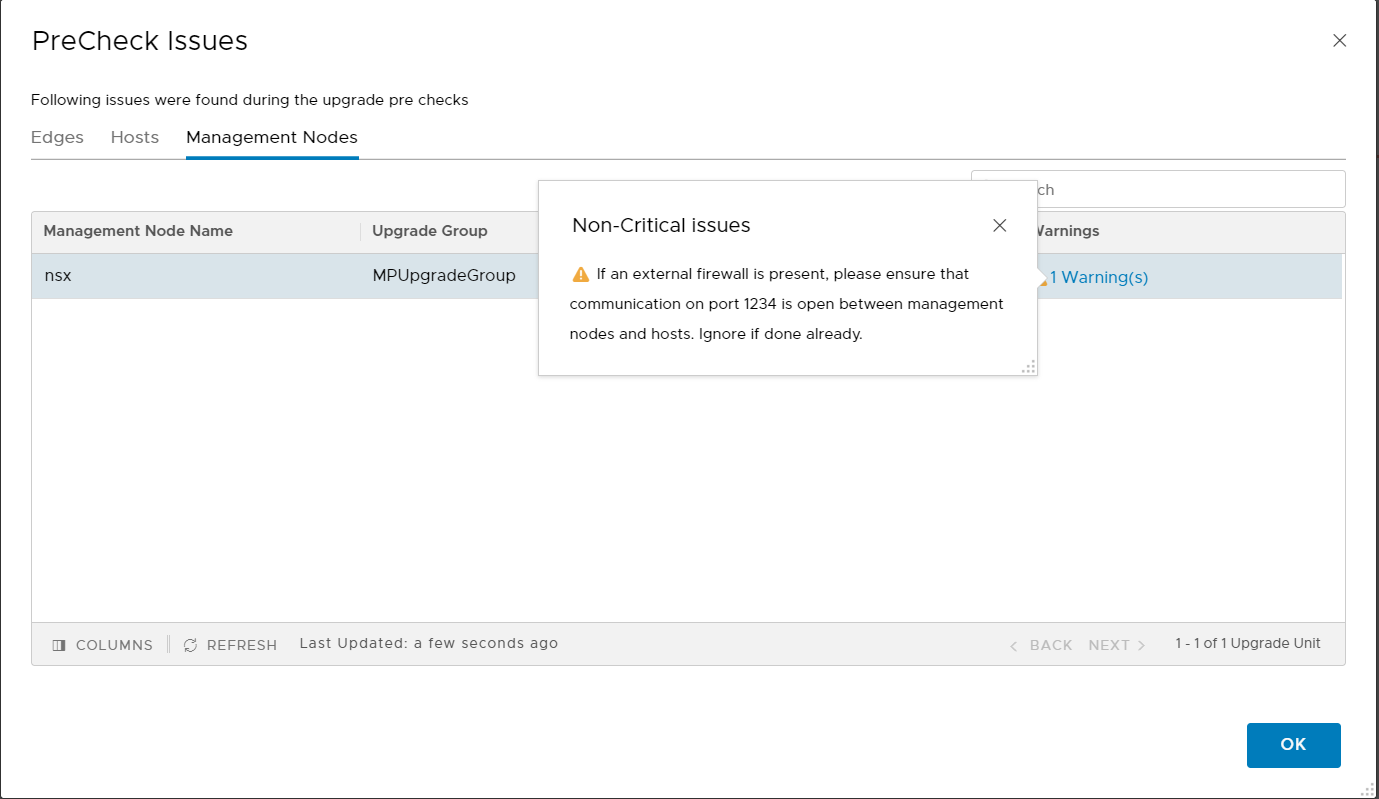Open the Hosts tab
Image resolution: width=1379 pixels, height=799 pixels.
point(135,138)
